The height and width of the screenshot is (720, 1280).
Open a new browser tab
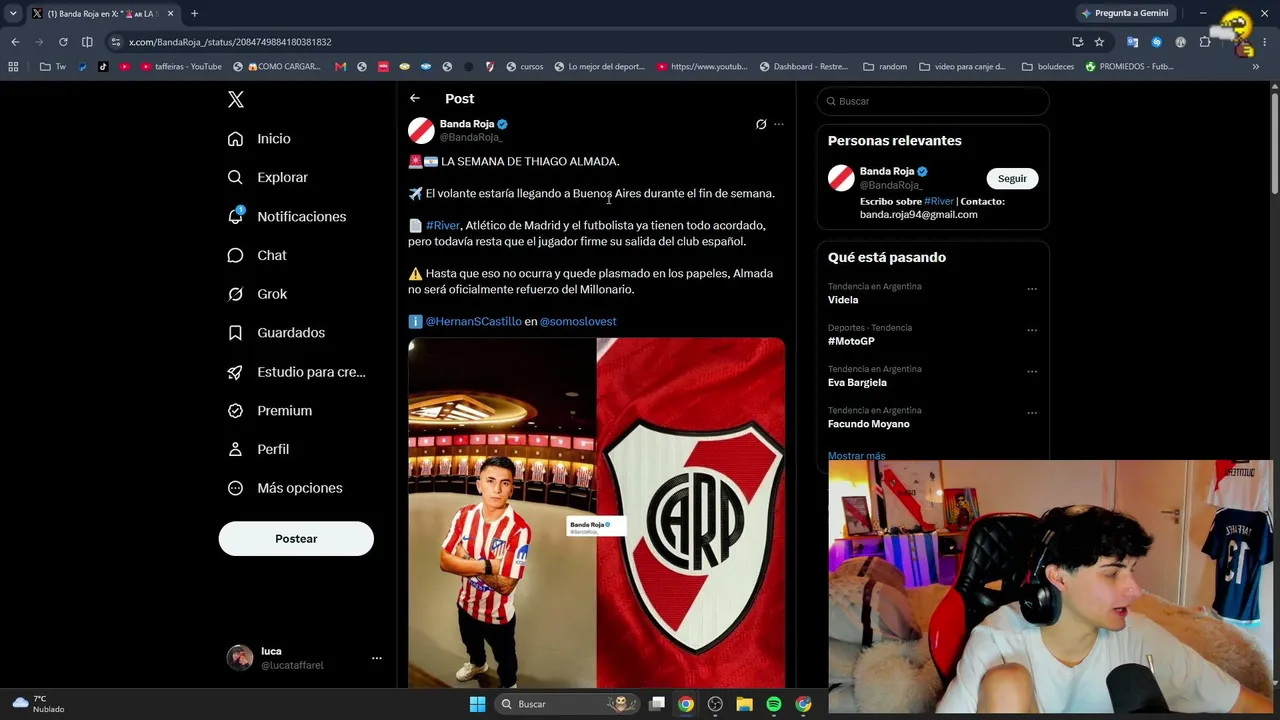[x=194, y=13]
